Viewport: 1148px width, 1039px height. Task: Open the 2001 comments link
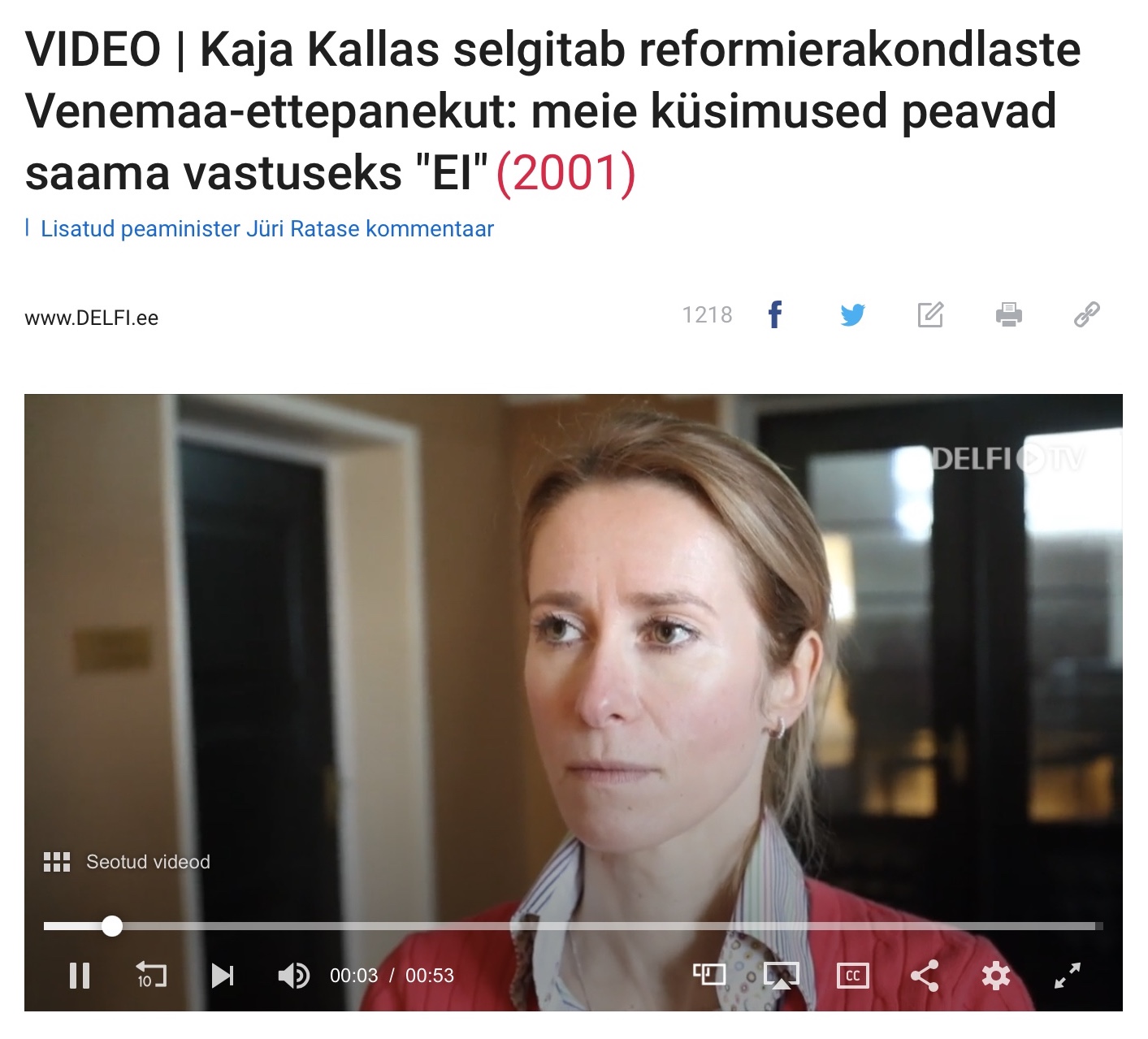click(x=565, y=173)
